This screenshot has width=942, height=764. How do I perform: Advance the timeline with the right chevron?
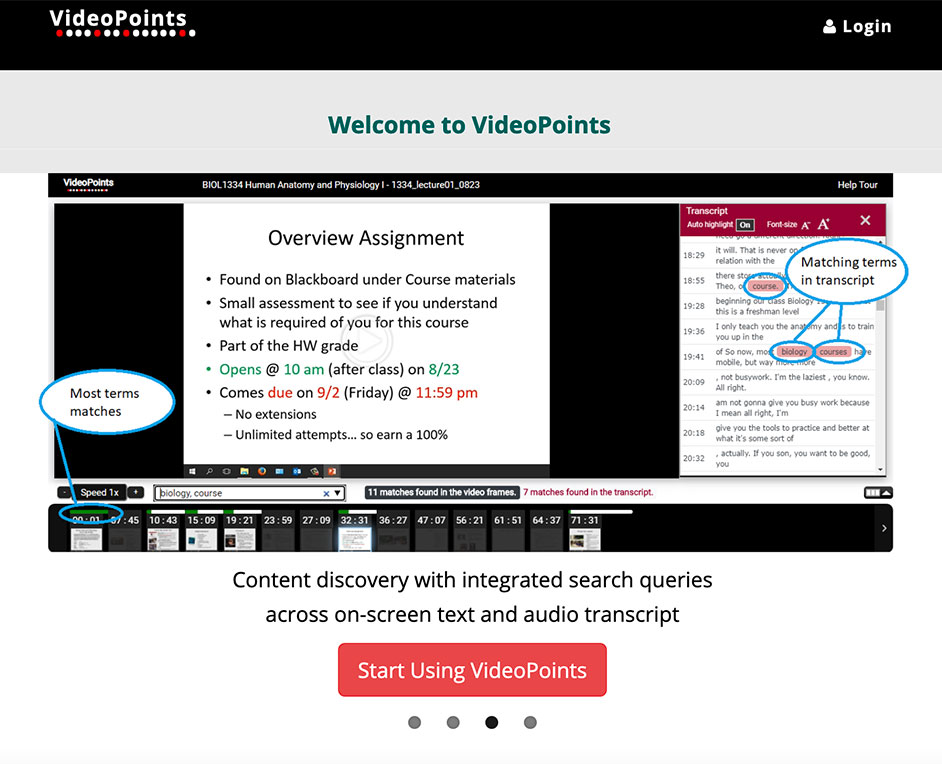click(884, 528)
